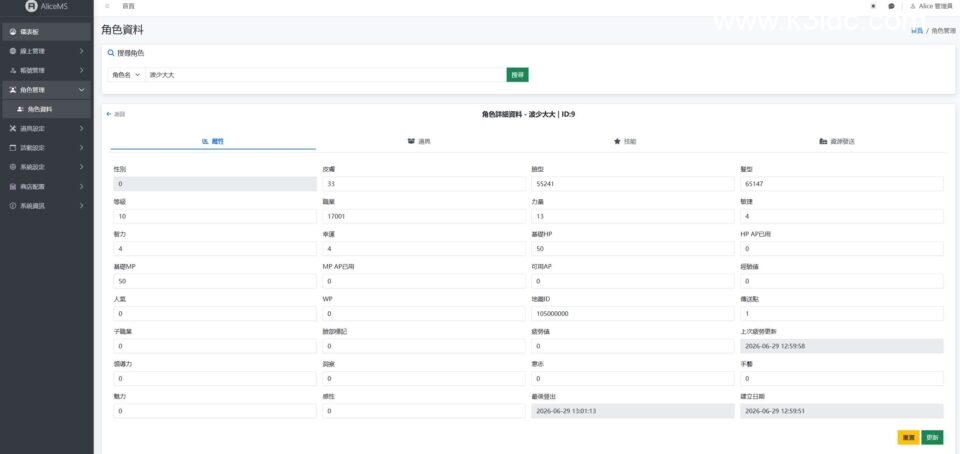Viewport: 960px width, 454px height.
Task: Click the 活動設定 calendar icon
Action: pyautogui.click(x=13, y=147)
